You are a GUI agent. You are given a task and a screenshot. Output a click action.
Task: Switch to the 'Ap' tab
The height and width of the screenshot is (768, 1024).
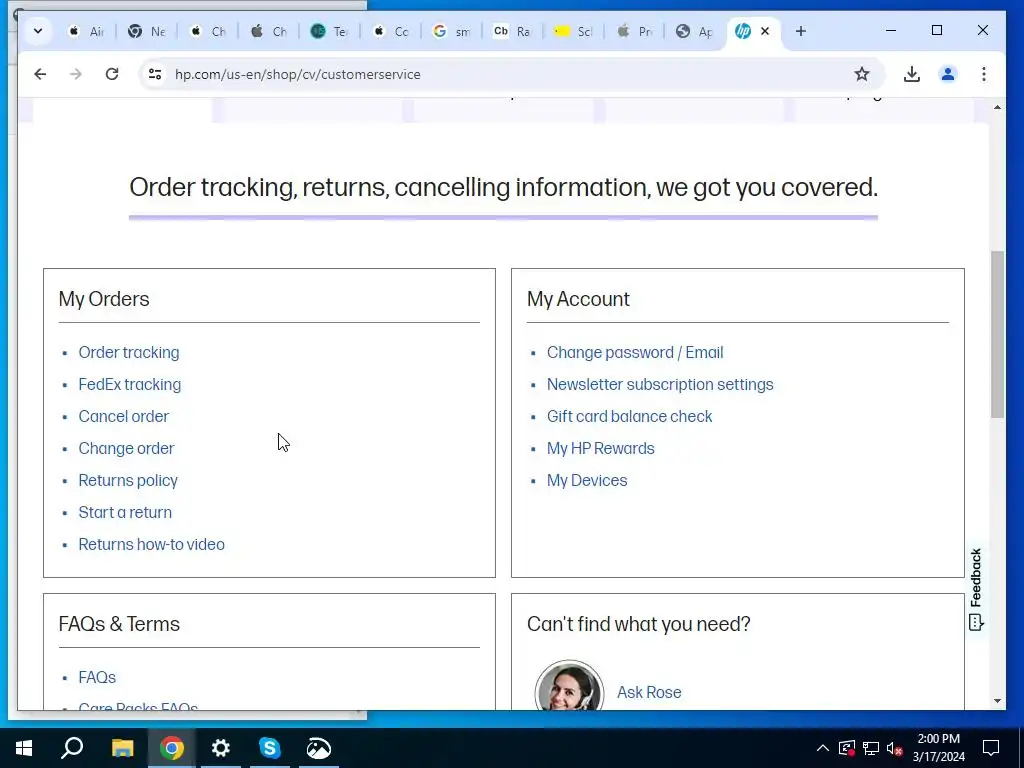click(694, 31)
